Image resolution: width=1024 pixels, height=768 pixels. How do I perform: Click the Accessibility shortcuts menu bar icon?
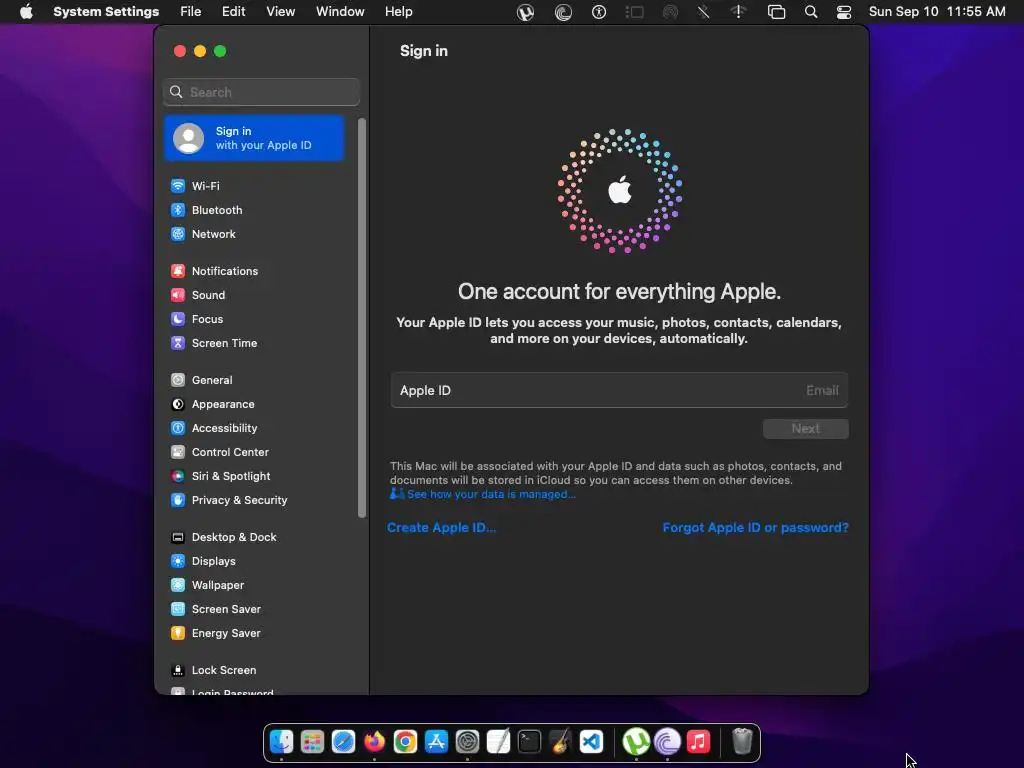[x=599, y=12]
